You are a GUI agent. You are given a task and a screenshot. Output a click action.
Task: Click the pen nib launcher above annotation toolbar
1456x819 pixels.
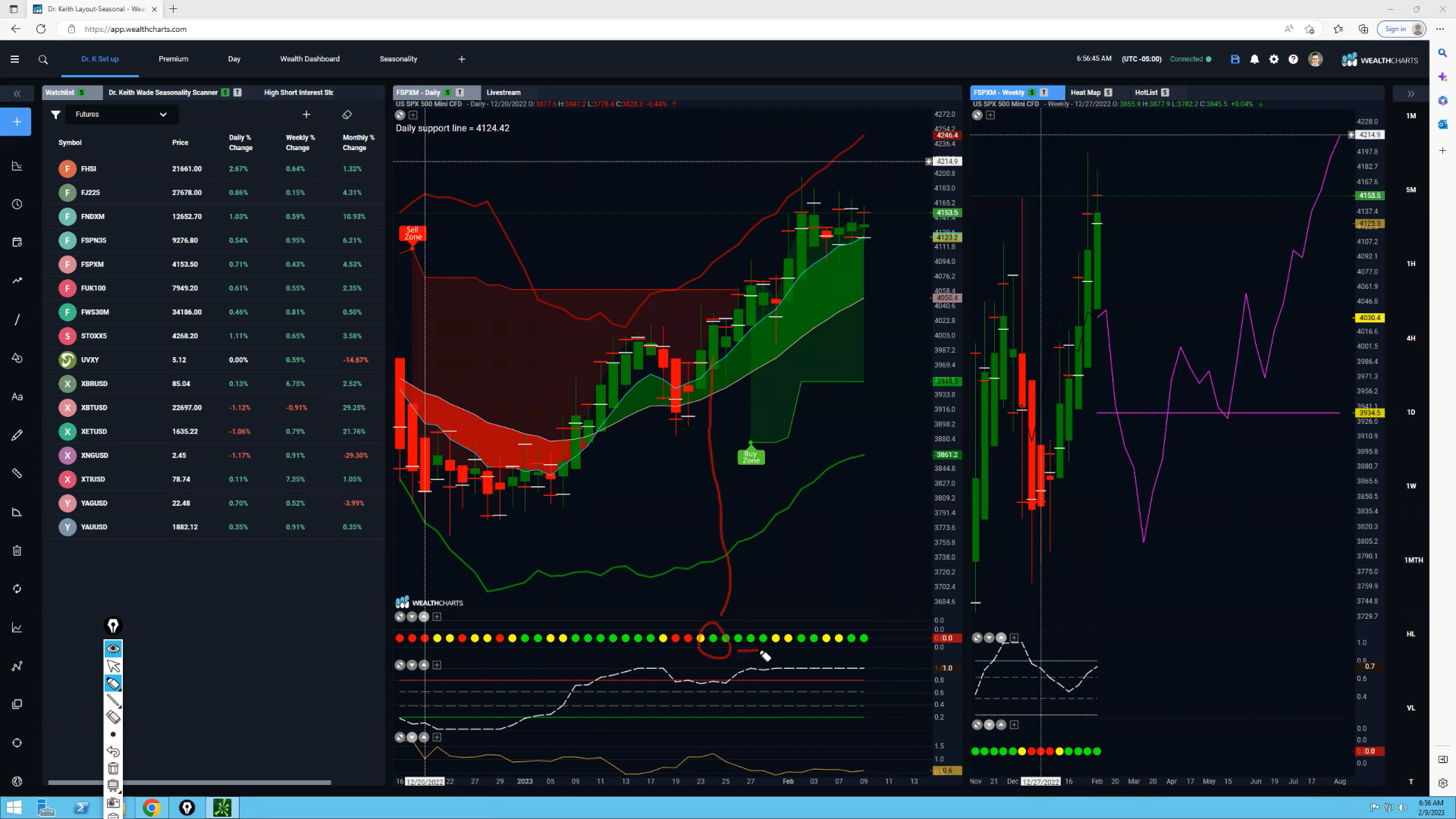(113, 626)
